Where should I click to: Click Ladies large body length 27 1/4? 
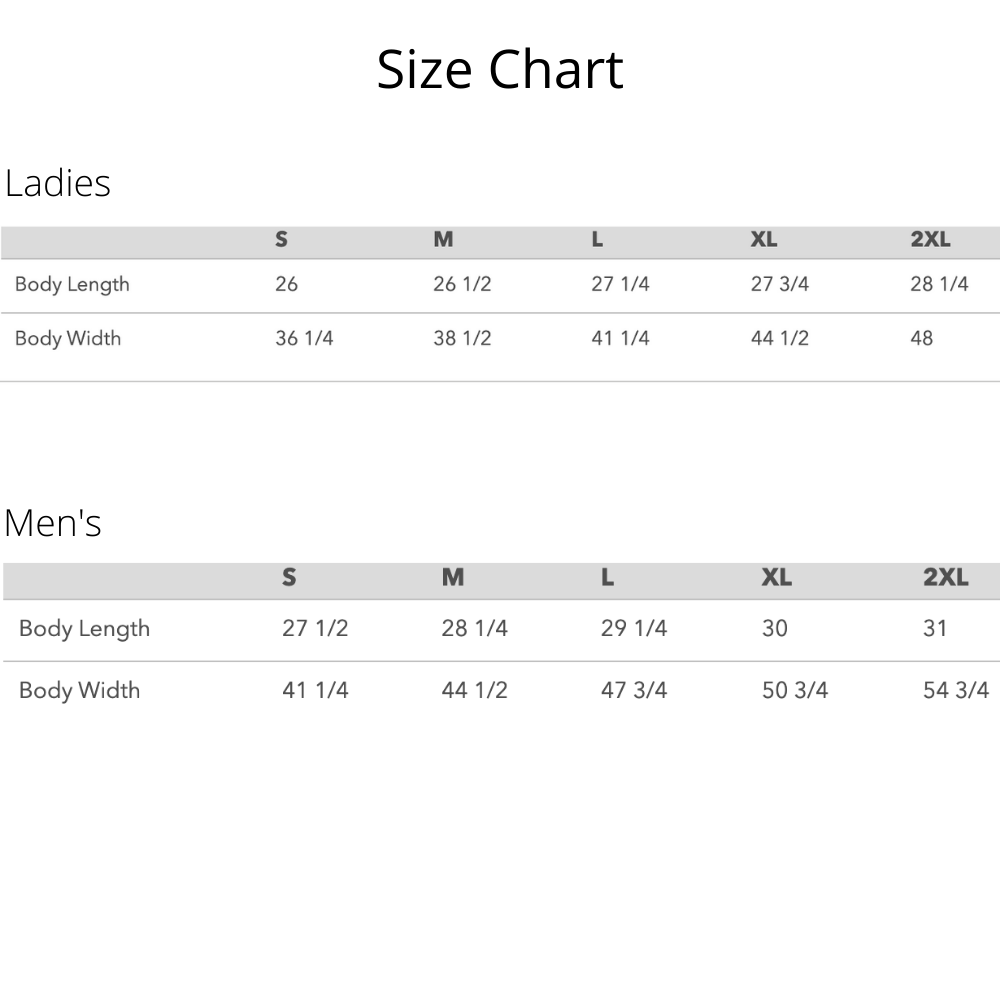point(620,284)
